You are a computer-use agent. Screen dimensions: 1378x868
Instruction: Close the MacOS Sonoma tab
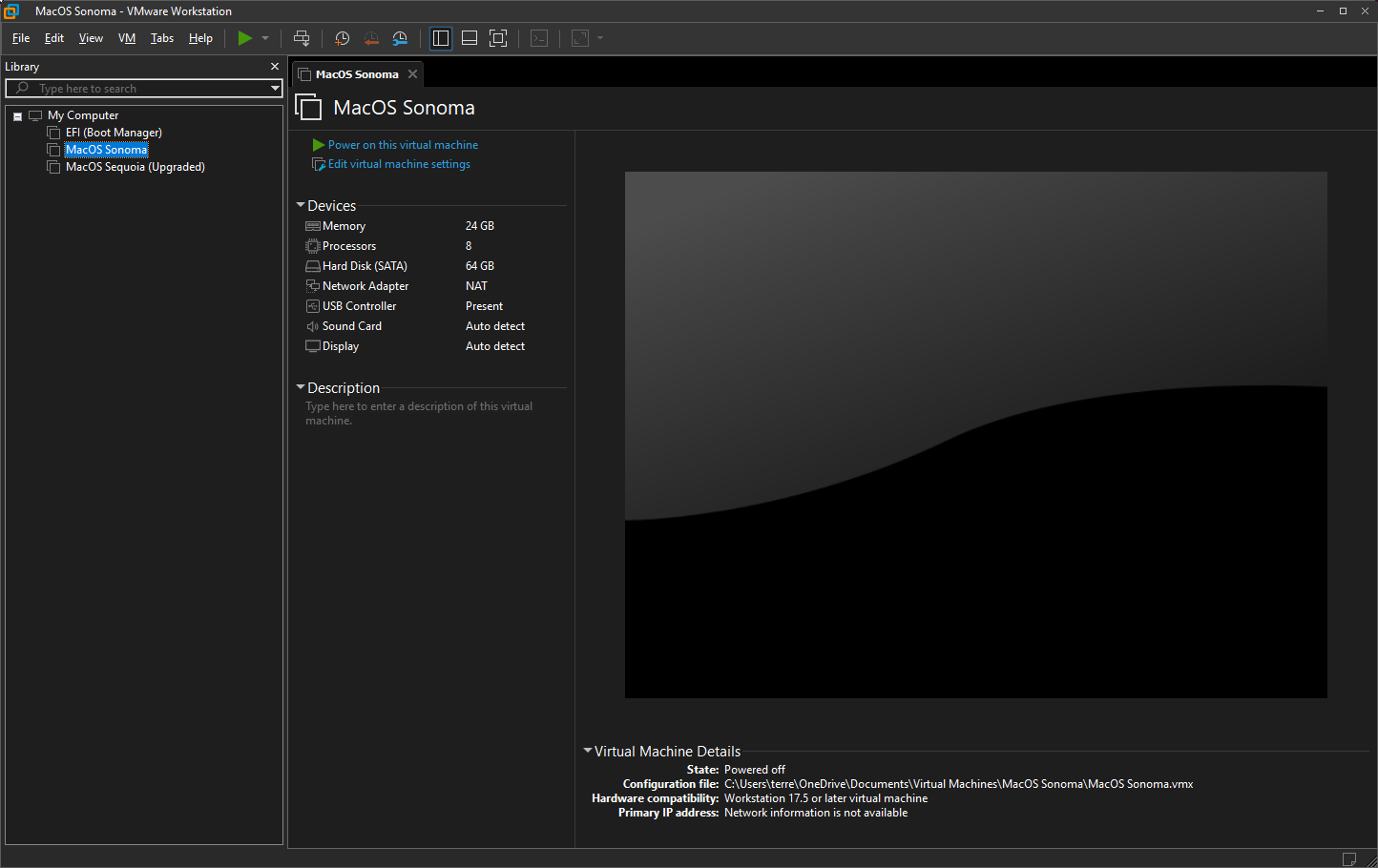[412, 74]
